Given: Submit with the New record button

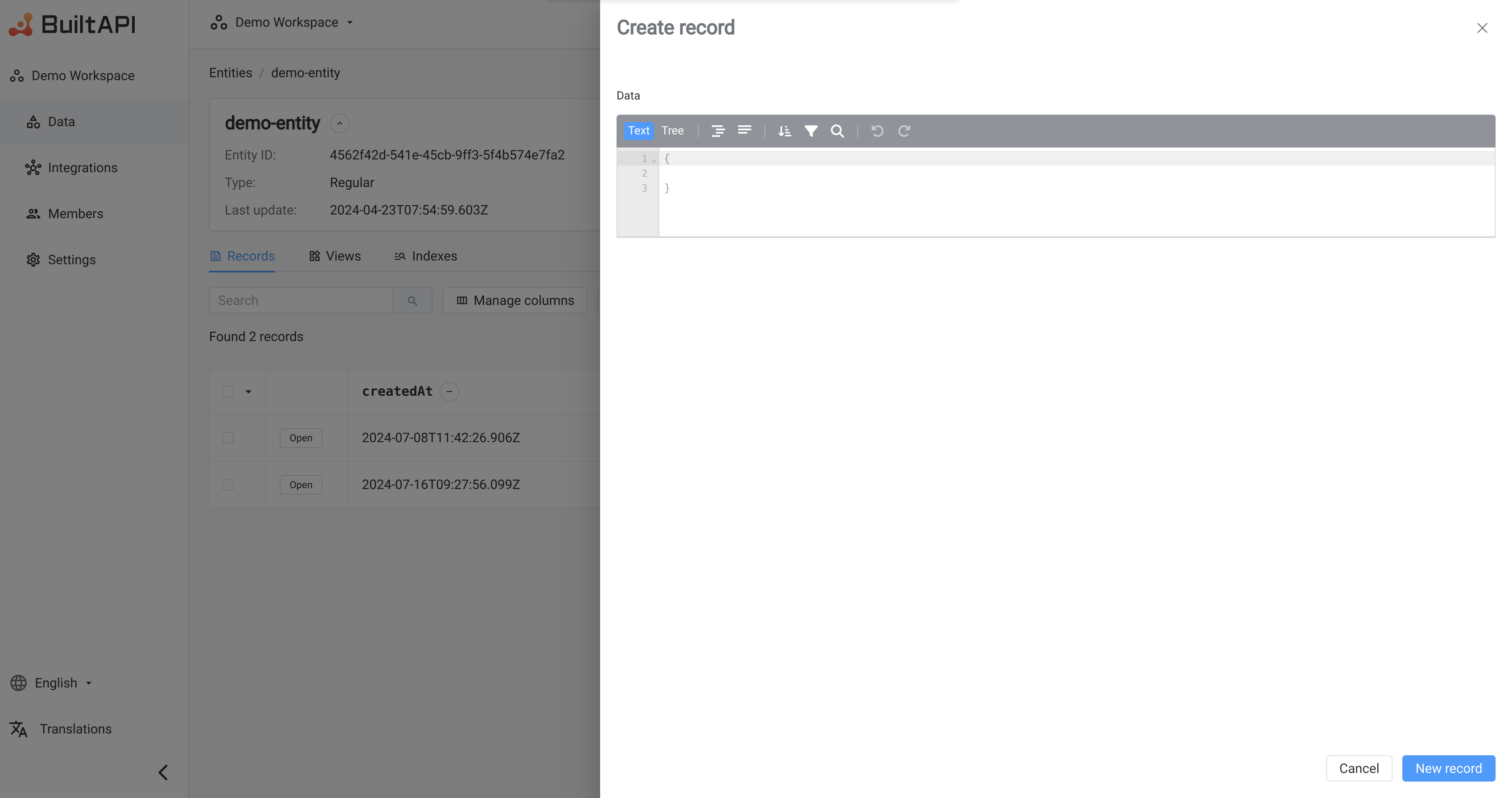Looking at the screenshot, I should pyautogui.click(x=1449, y=768).
